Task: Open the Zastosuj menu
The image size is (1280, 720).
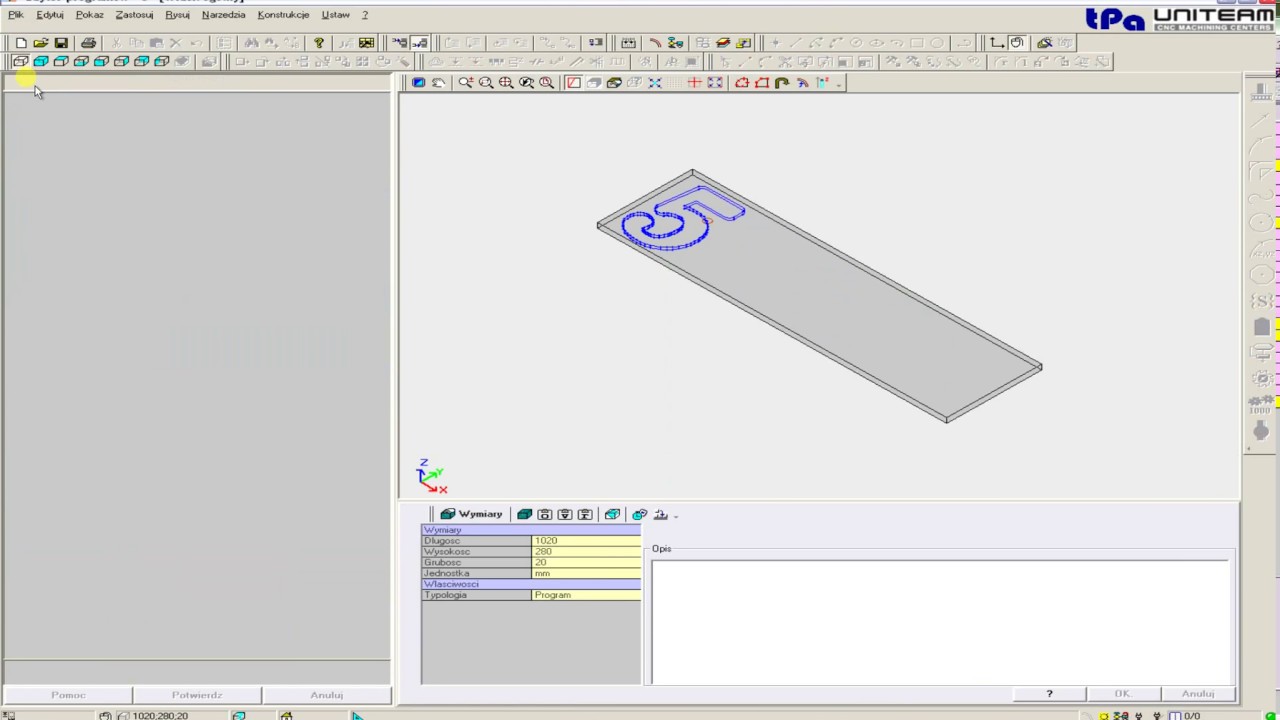Action: pos(134,15)
